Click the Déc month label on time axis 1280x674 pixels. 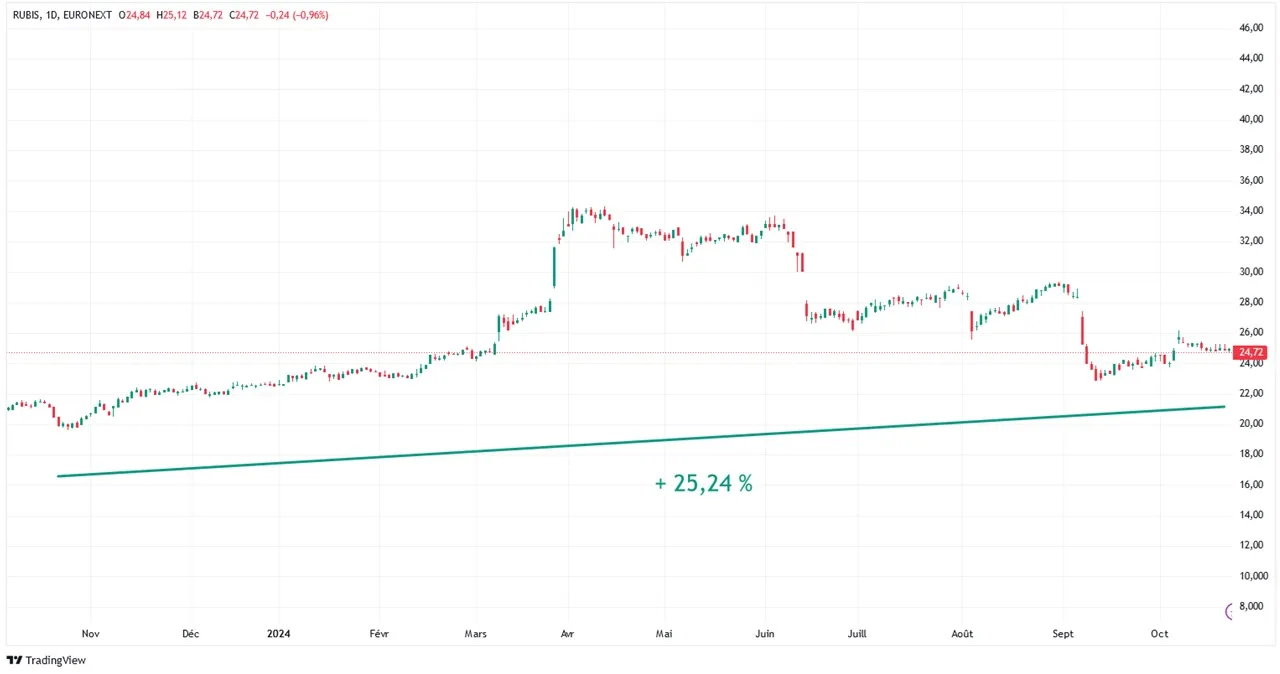[x=191, y=633]
